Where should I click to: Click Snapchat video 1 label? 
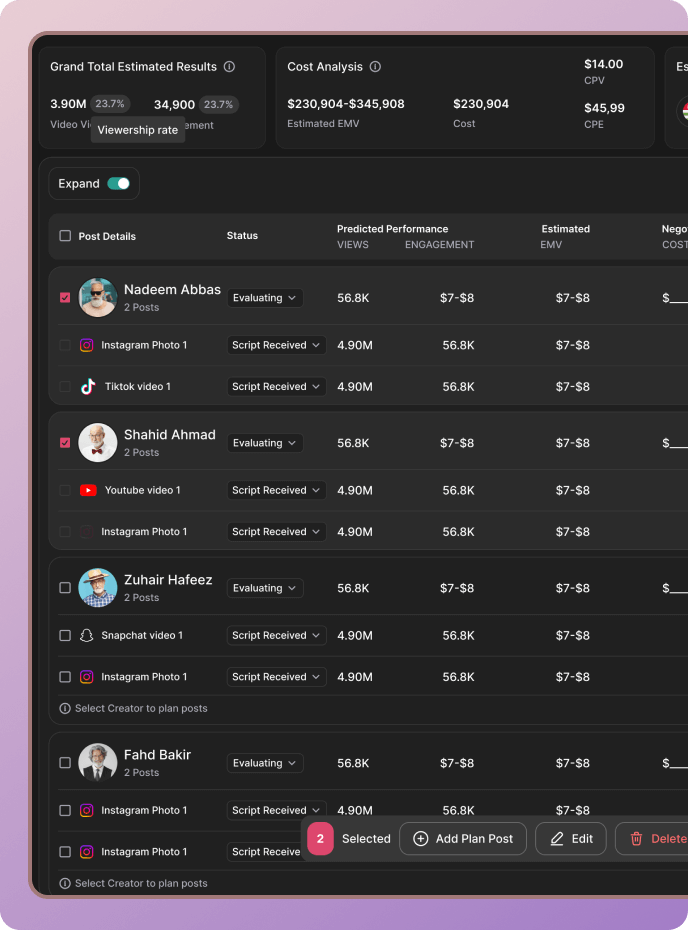[x=142, y=635]
